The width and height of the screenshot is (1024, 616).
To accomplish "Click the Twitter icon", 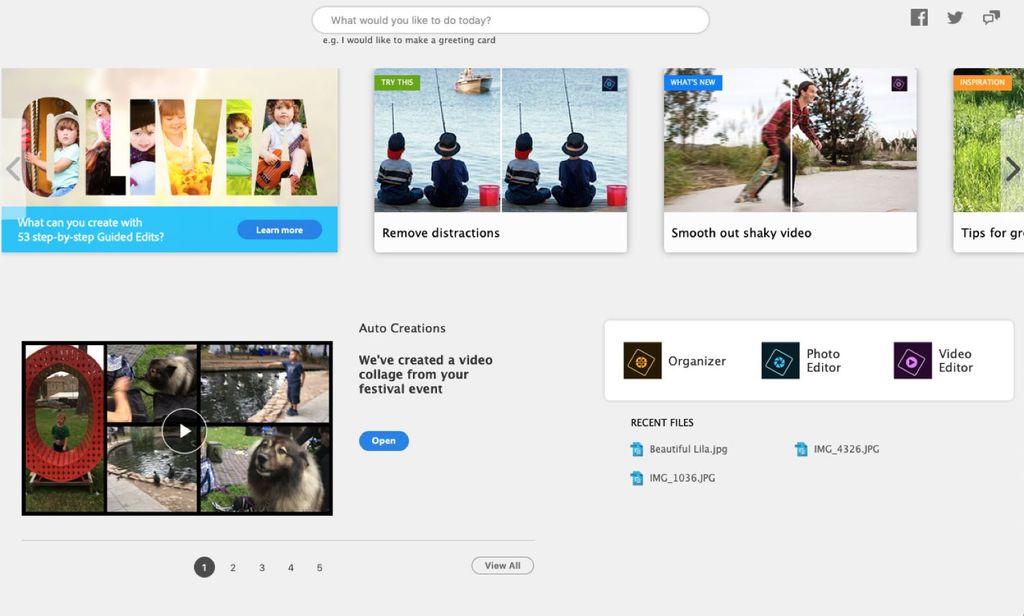I will [955, 17].
